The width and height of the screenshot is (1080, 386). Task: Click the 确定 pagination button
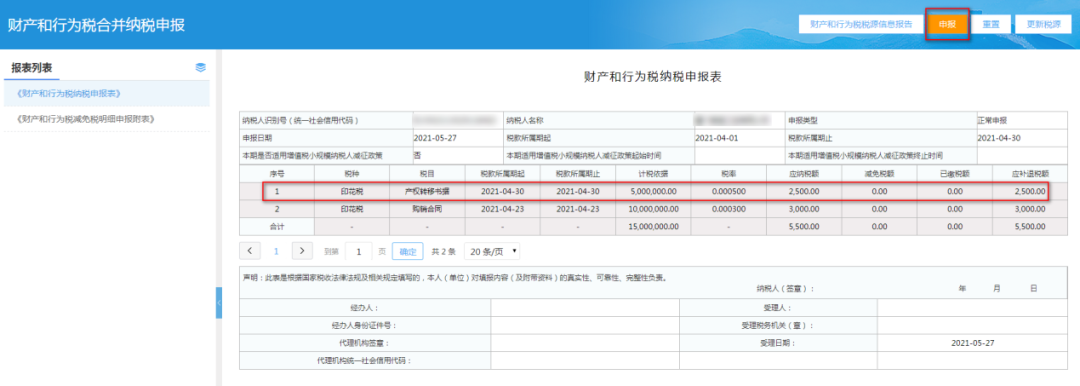[407, 252]
